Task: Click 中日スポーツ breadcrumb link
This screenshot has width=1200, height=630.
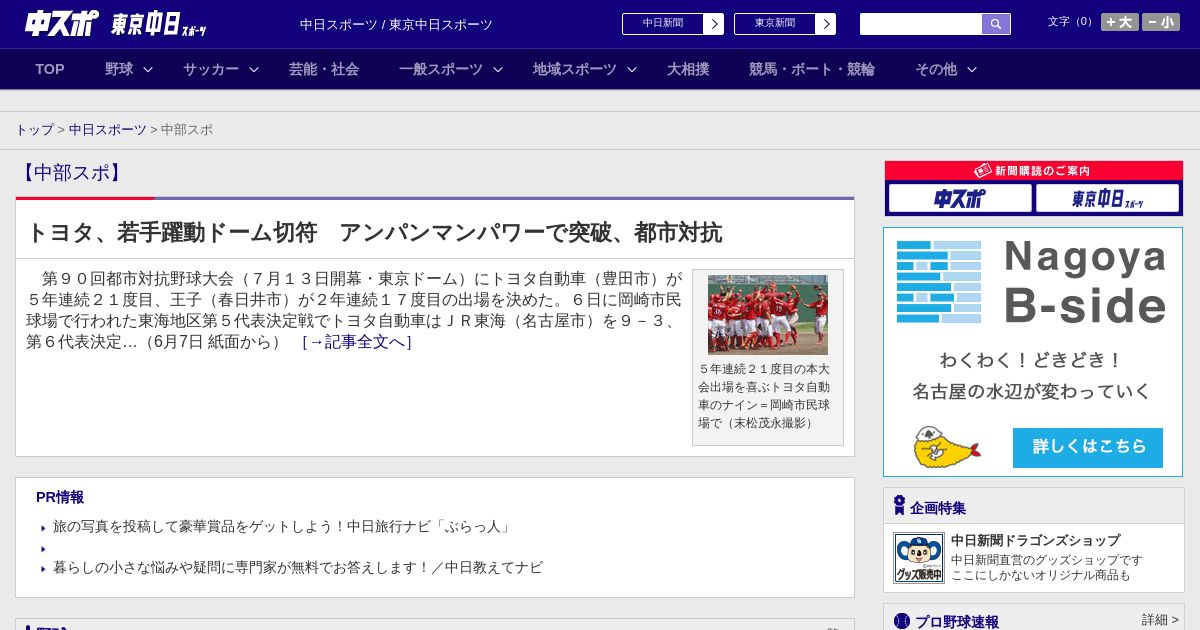Action: point(108,130)
